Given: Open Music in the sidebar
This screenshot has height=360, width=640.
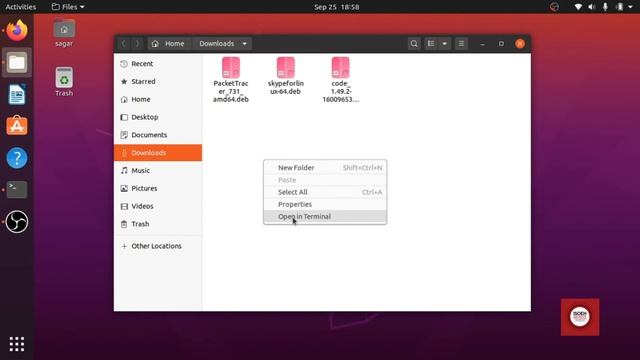Looking at the screenshot, I should coord(158,171).
